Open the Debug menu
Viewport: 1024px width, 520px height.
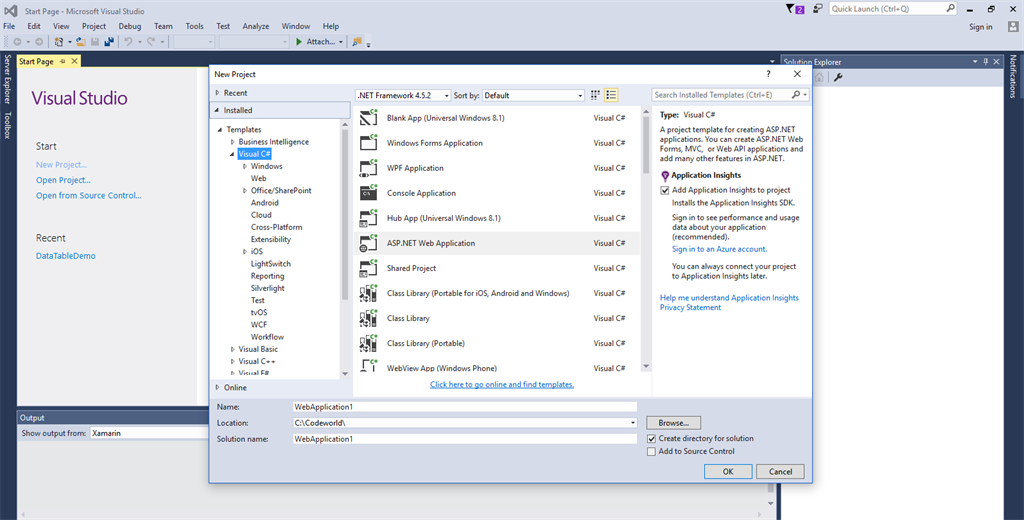coord(129,26)
